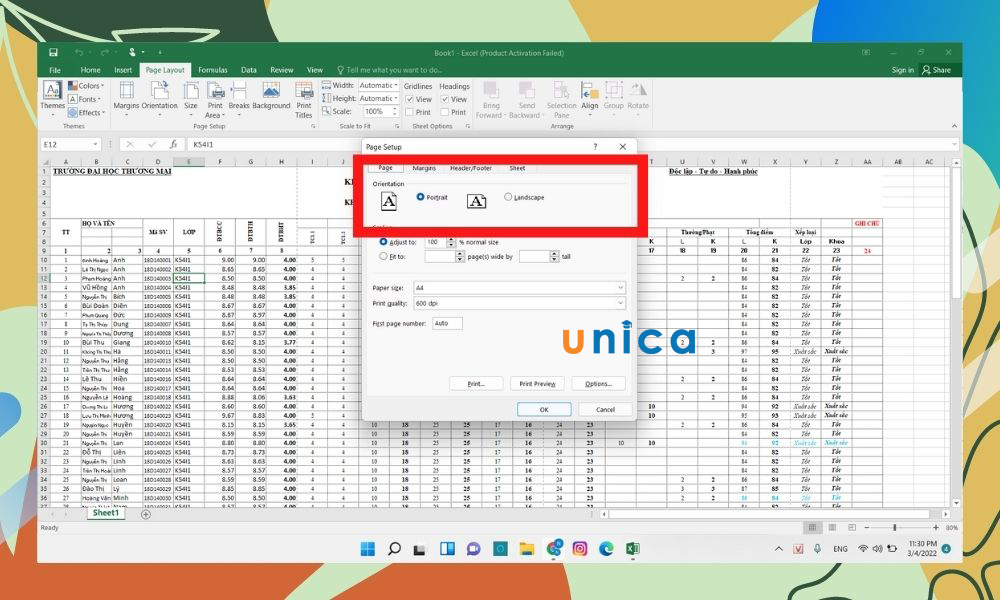Switch to the Margins tab

(424, 168)
